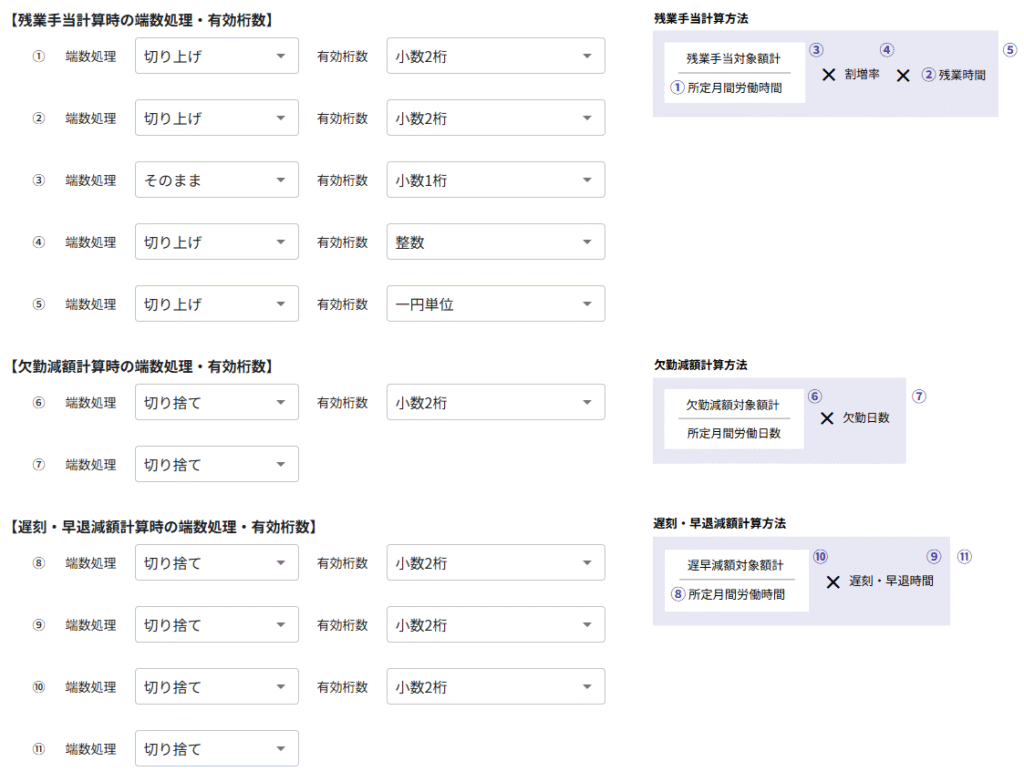Open the row ⑪ 端数処理 dropdown

tap(216, 748)
